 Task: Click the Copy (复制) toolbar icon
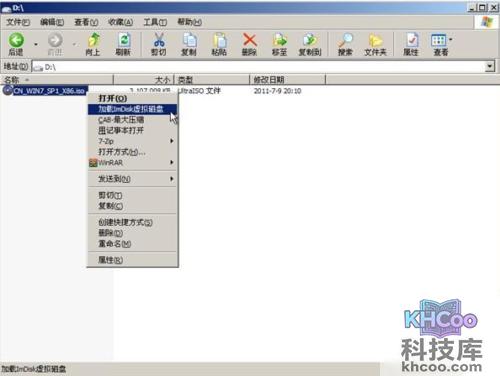click(189, 40)
